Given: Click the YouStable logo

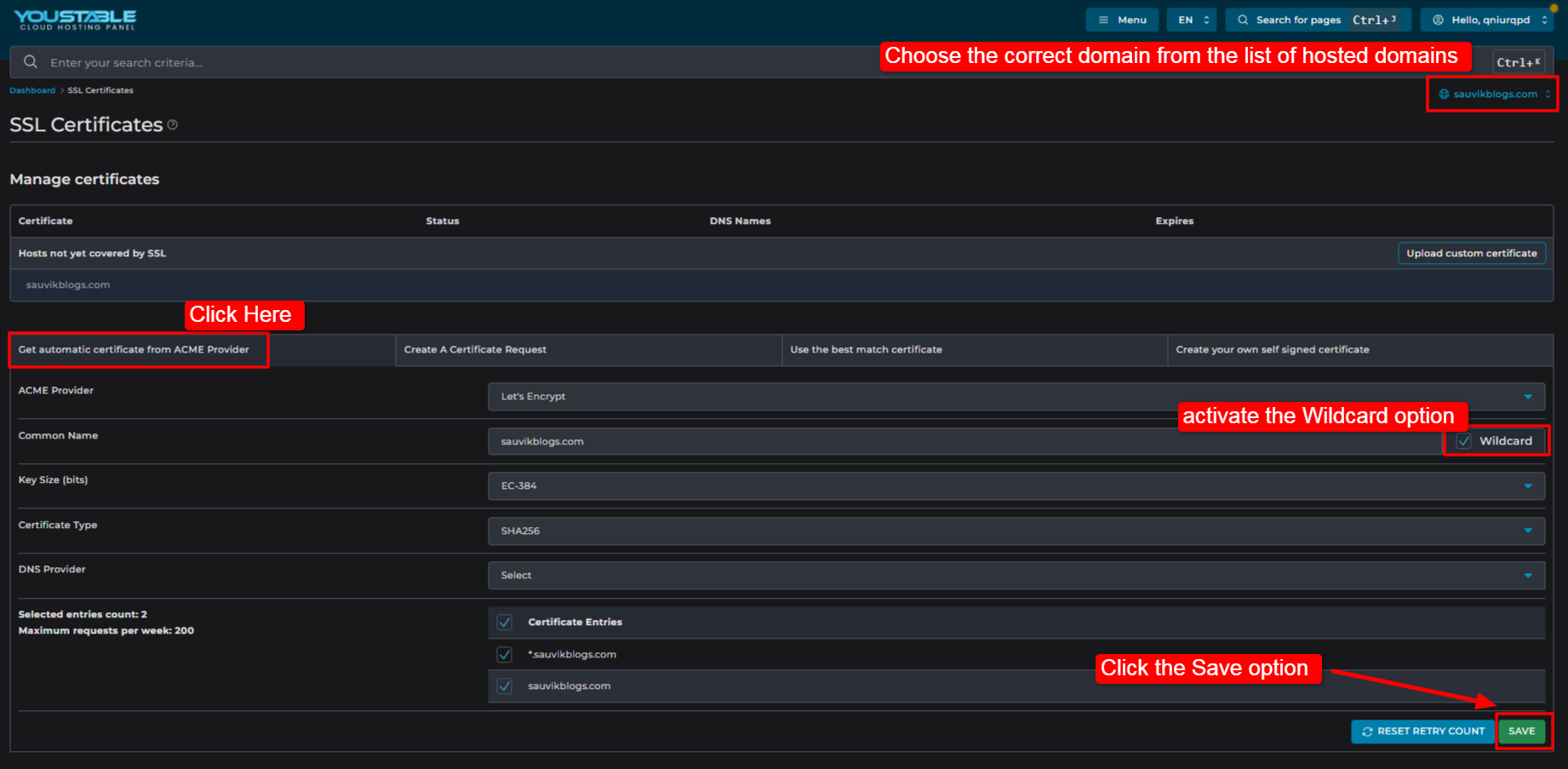Looking at the screenshot, I should click(75, 20).
